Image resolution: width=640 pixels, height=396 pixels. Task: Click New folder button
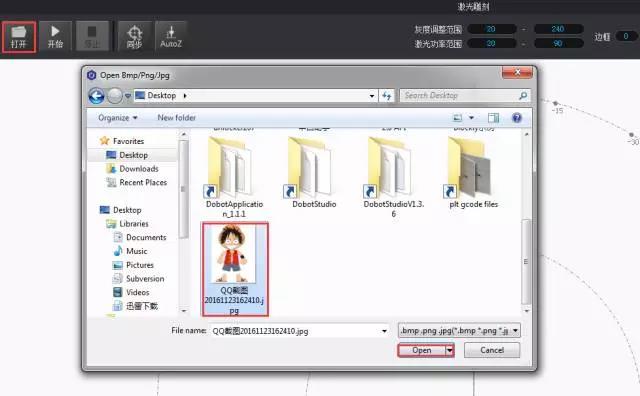176,118
